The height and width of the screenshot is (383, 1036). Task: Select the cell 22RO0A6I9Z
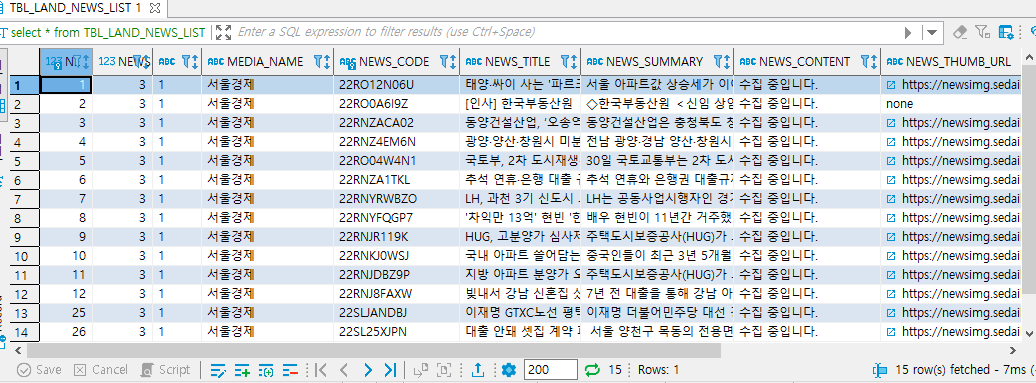click(396, 104)
